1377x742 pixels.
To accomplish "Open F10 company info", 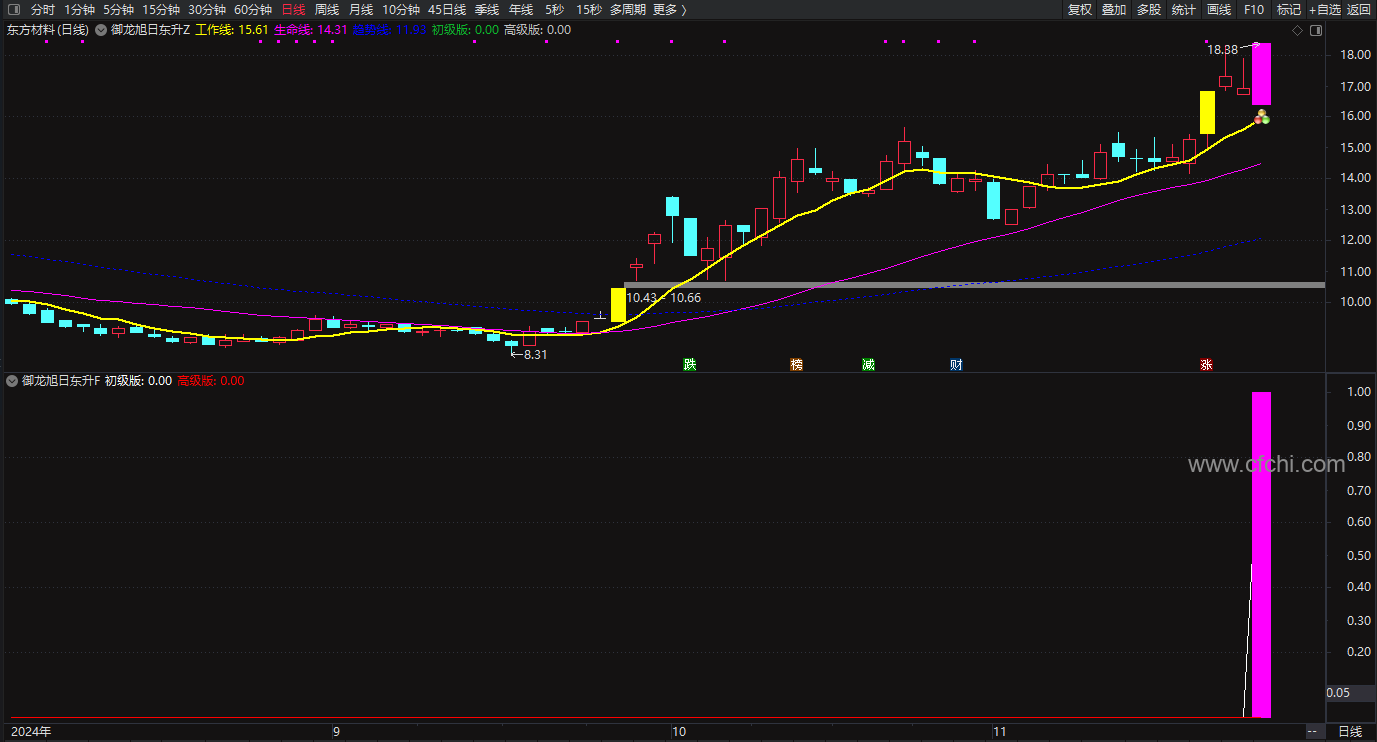I will point(1254,9).
